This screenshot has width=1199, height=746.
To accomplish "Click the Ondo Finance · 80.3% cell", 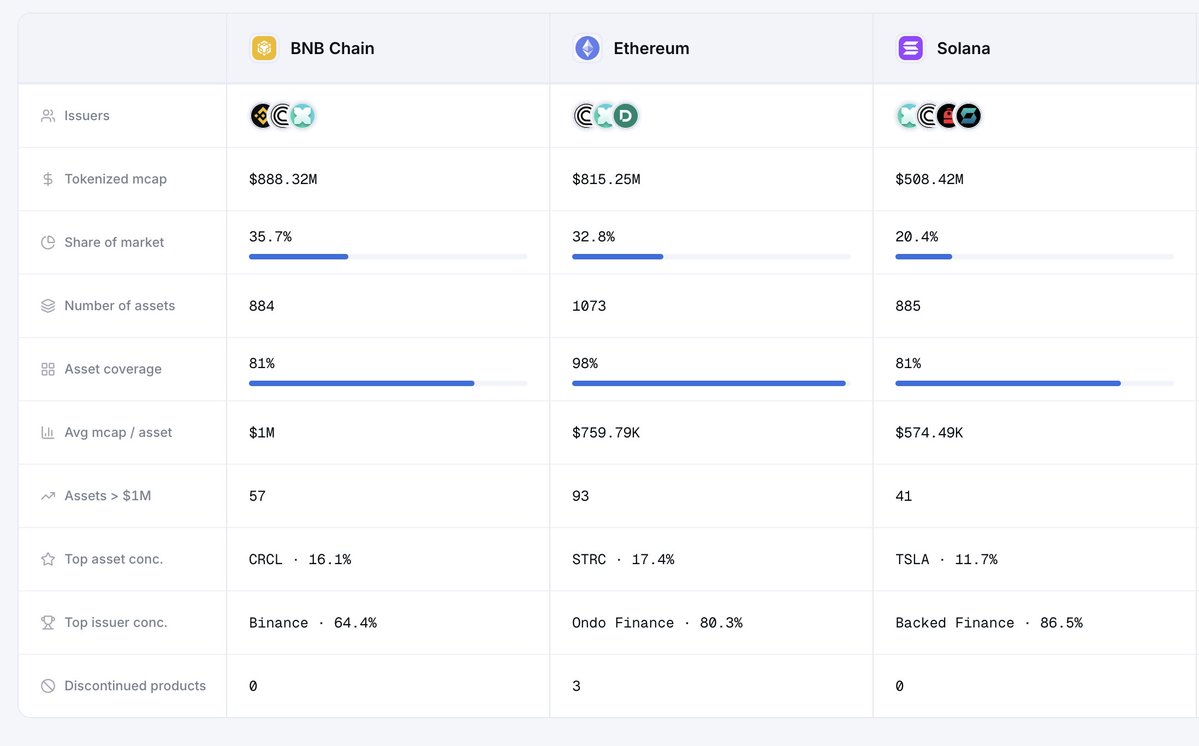I will (658, 623).
